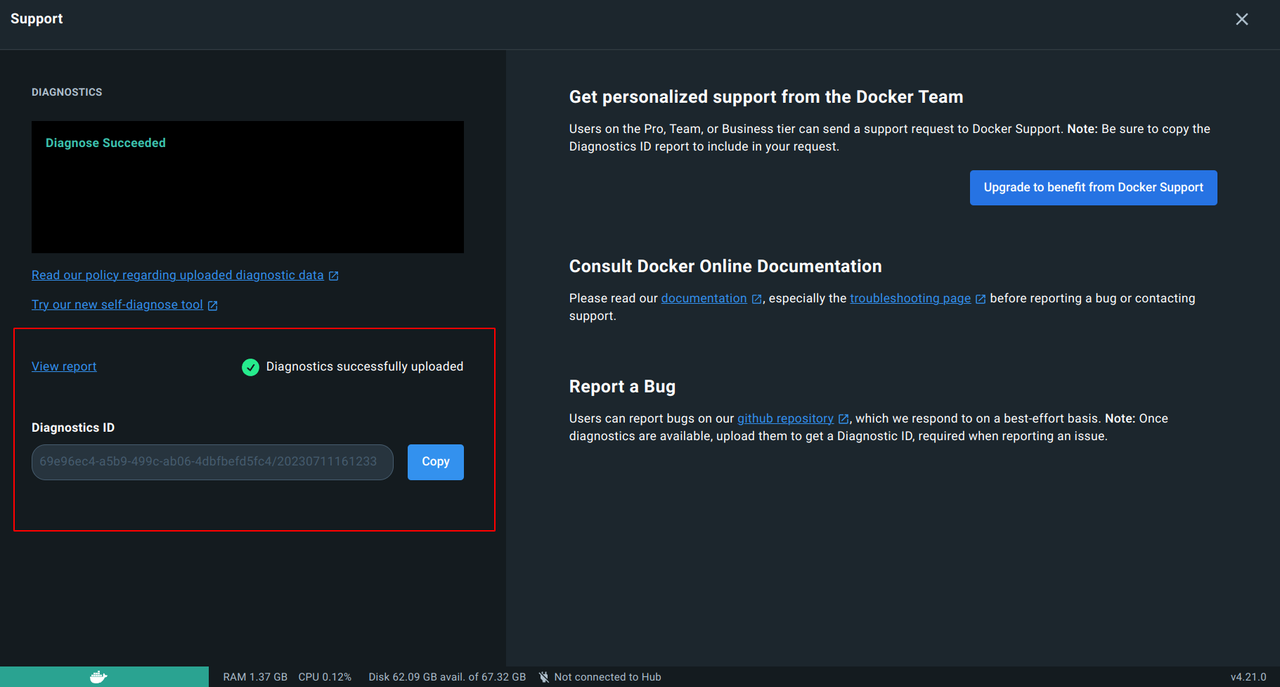Open the github repository link
Viewport: 1280px width, 687px height.
785,418
